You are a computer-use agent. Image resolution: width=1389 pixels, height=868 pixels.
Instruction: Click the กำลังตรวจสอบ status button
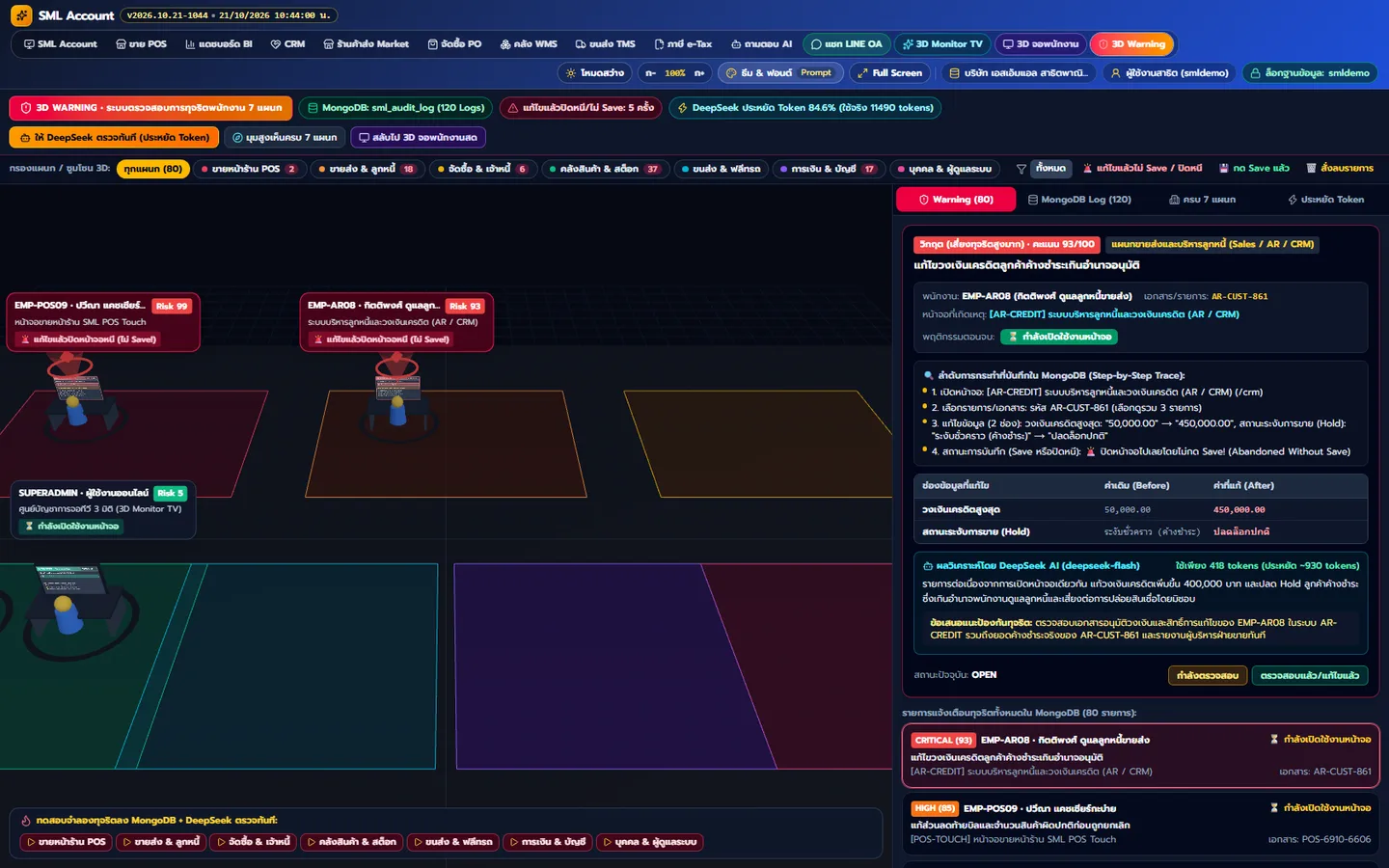pyautogui.click(x=1208, y=676)
